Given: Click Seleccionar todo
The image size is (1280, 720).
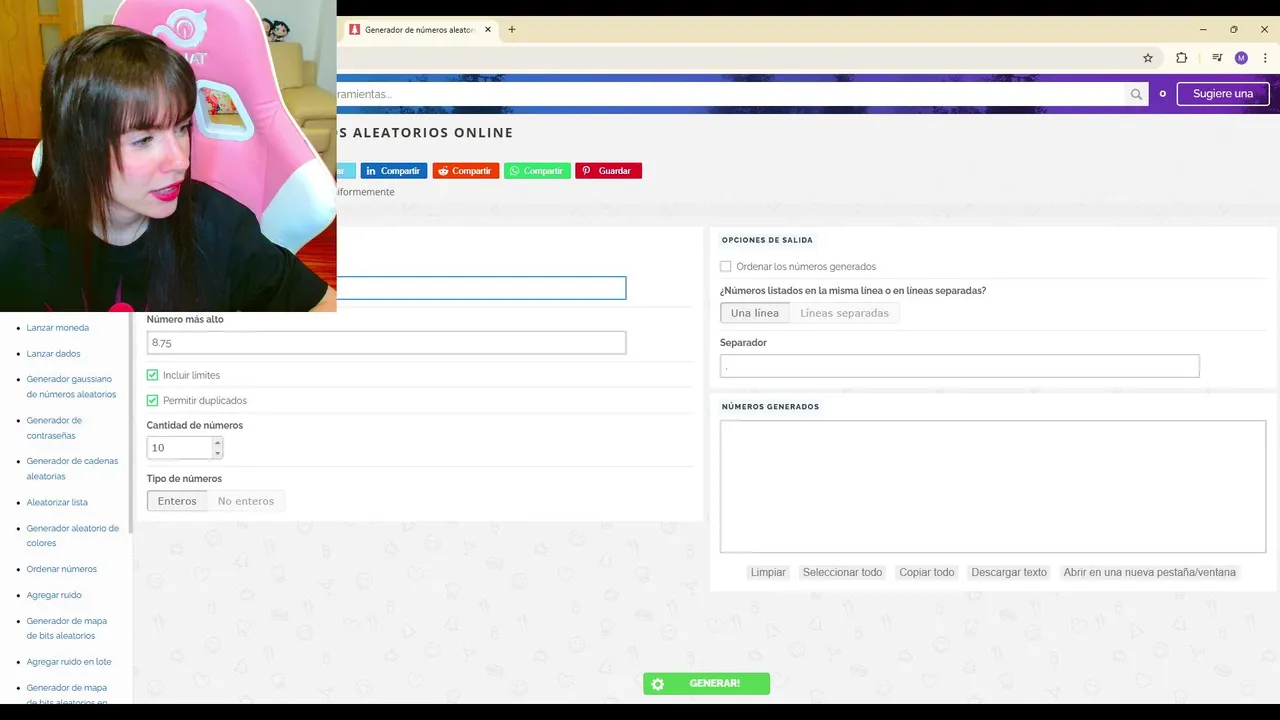Looking at the screenshot, I should coord(842,573).
